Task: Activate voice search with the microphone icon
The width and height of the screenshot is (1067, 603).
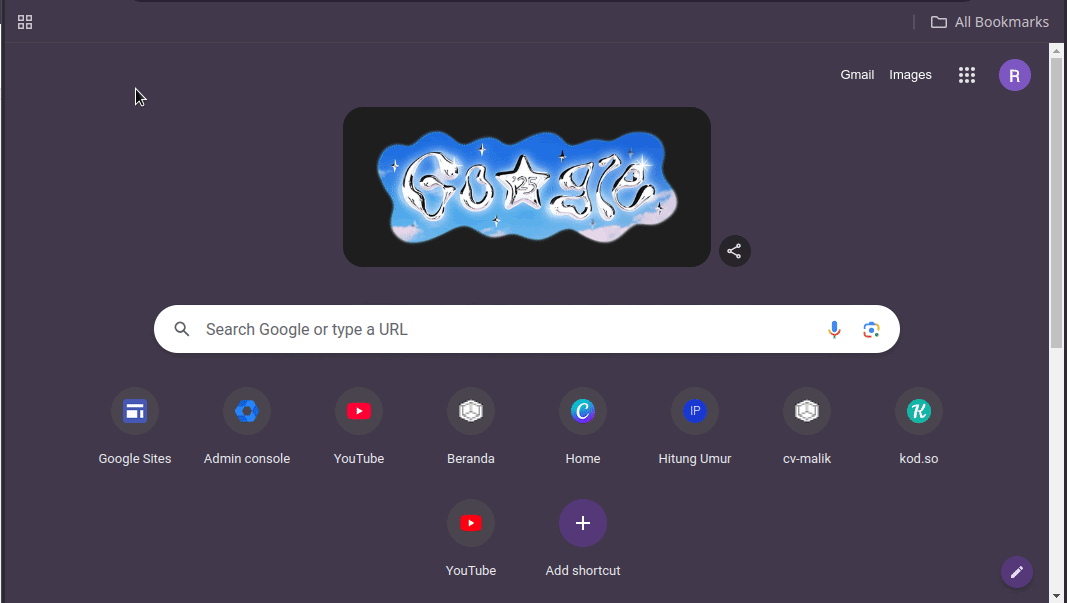Action: (834, 328)
